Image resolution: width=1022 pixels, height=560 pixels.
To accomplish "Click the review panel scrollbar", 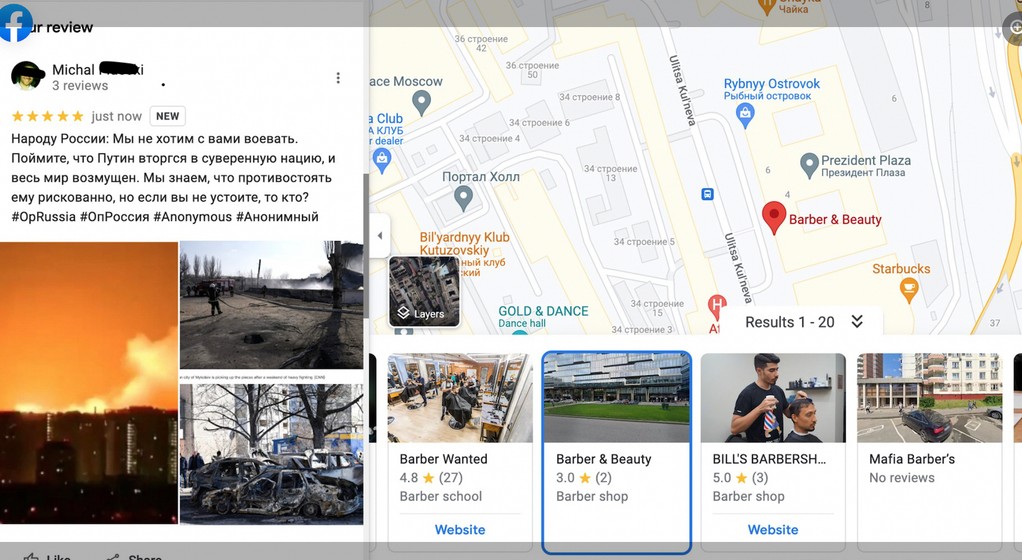I will click(366, 246).
